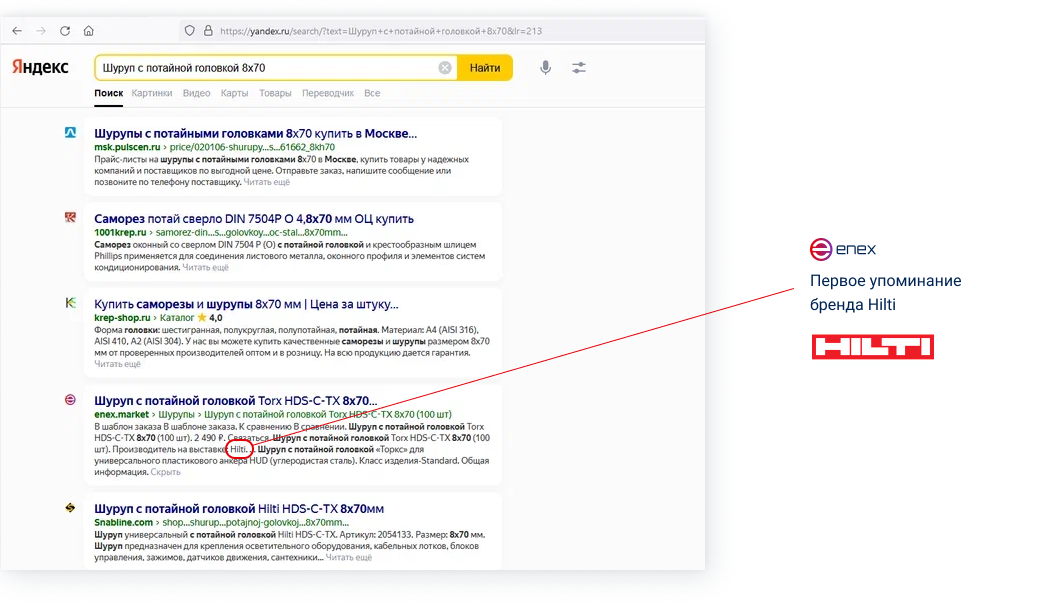Open the Товары tab
This screenshot has width=1064, height=603.
tap(275, 93)
